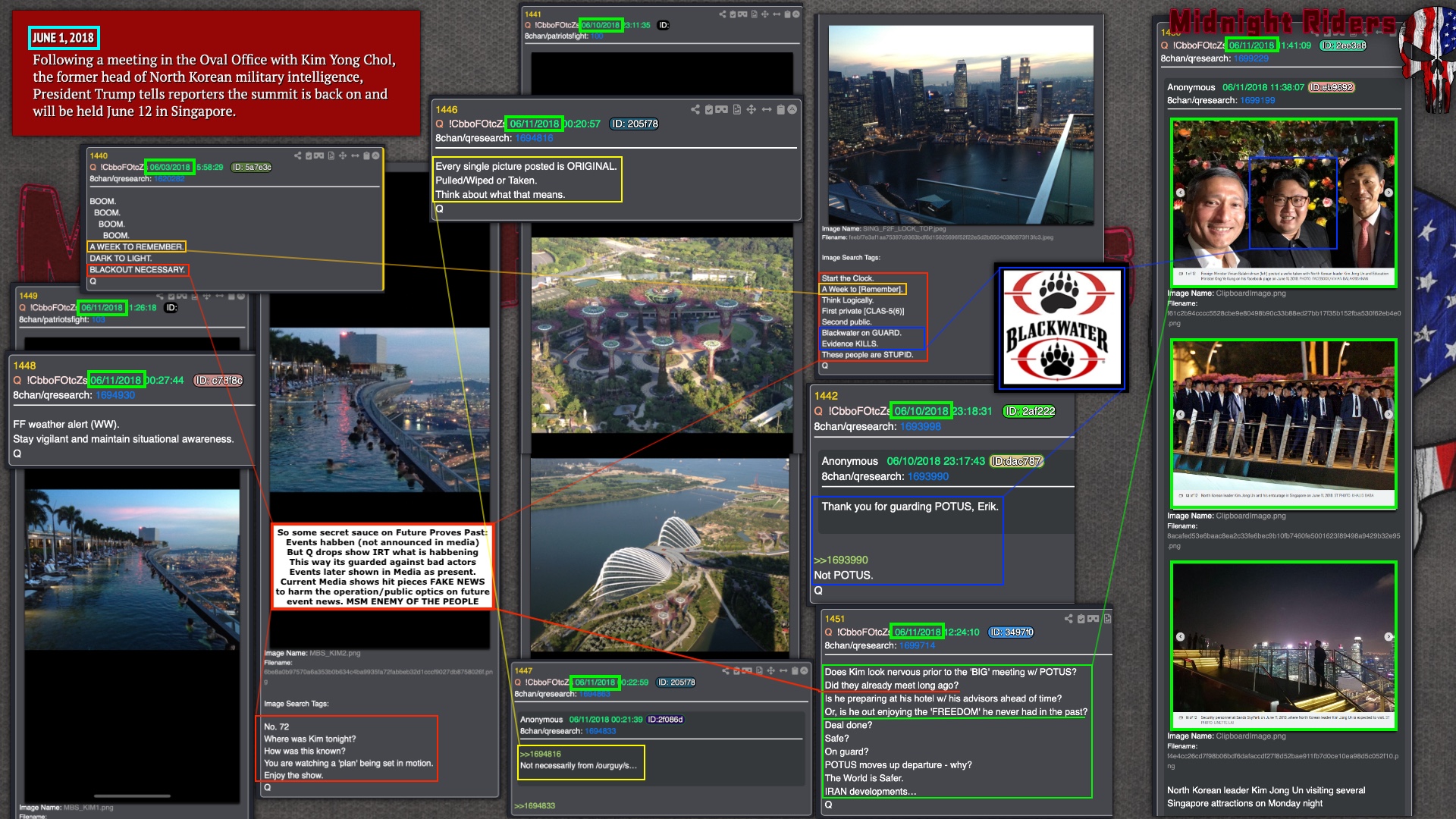The image size is (1456, 819).
Task: Click clipboard-check icon on post 1451
Action: pos(1081,619)
